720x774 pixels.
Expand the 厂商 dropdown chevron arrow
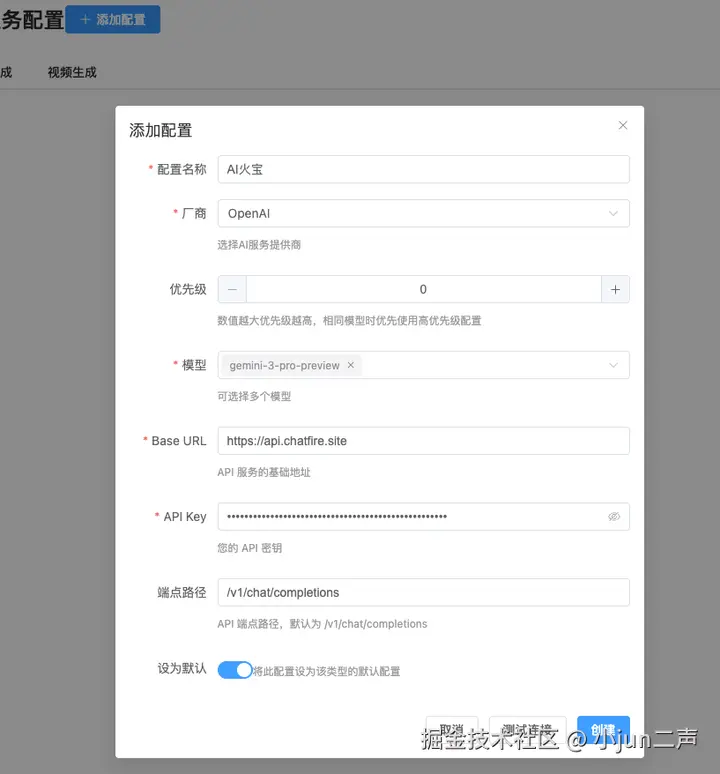pos(613,214)
